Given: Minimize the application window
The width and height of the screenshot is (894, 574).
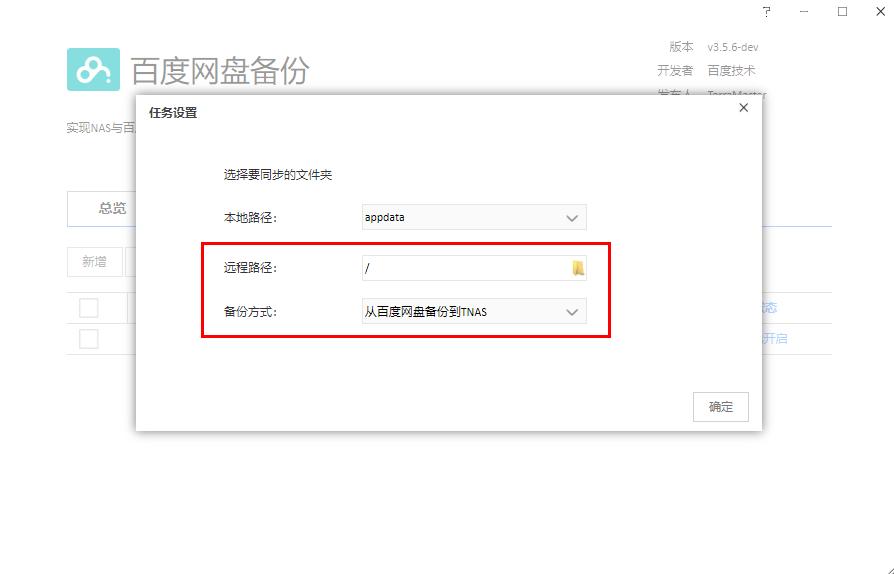Looking at the screenshot, I should (804, 12).
